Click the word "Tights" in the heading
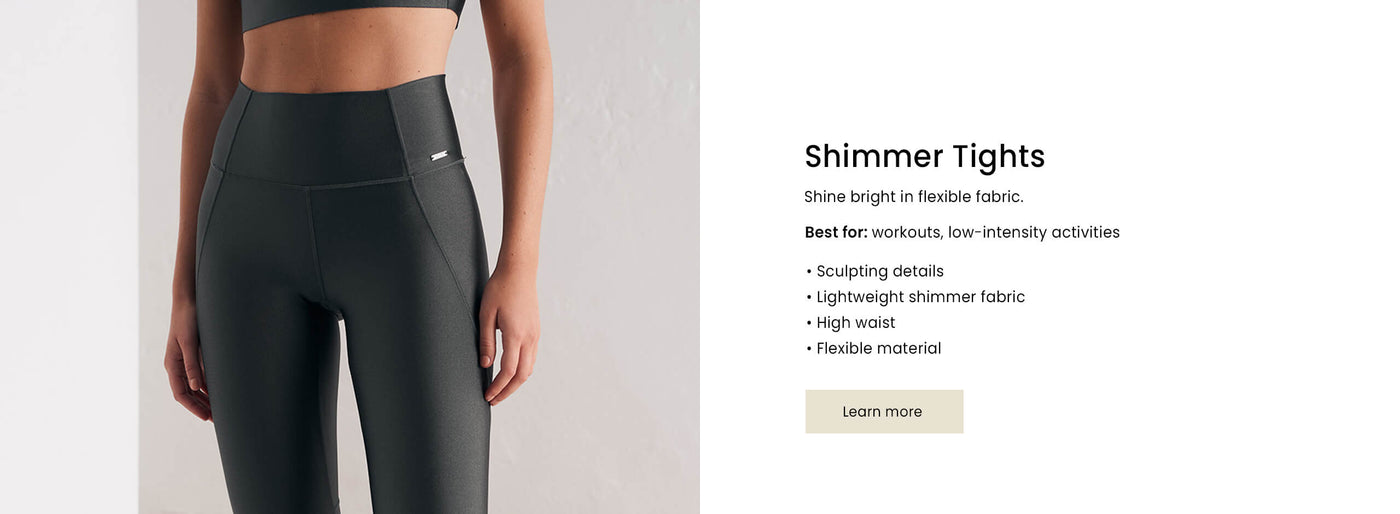1400x514 pixels. tap(998, 156)
